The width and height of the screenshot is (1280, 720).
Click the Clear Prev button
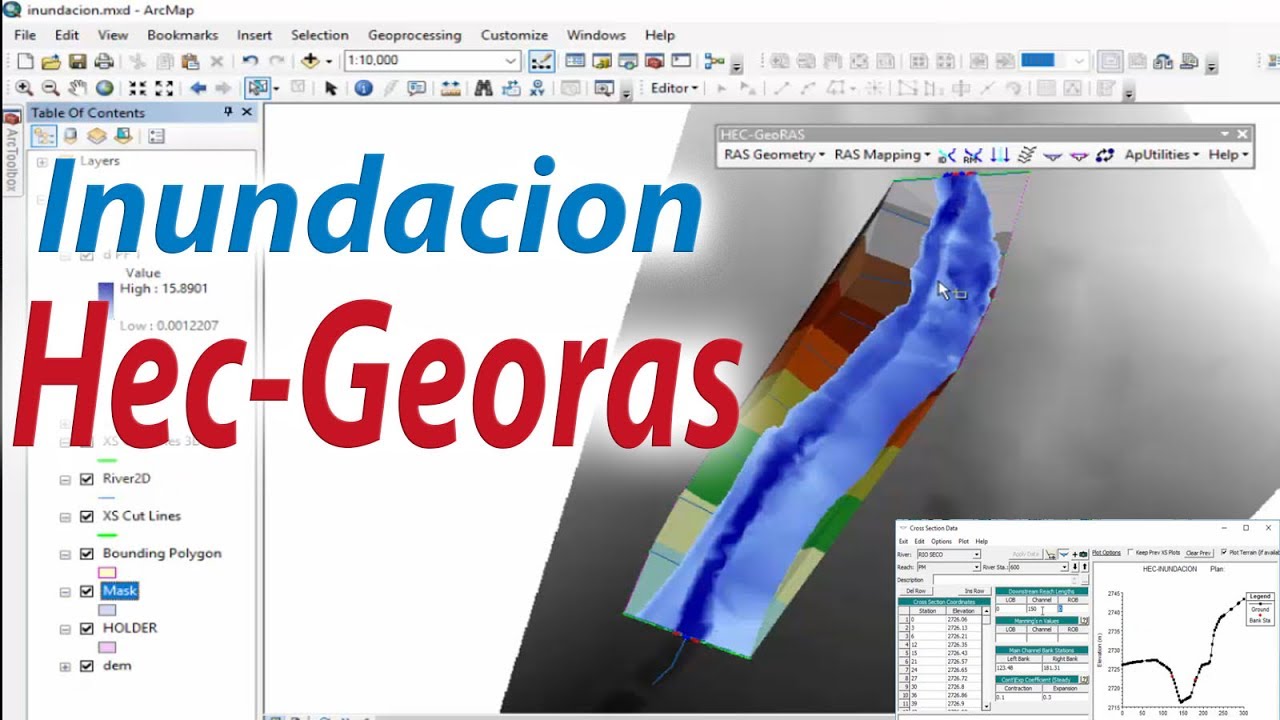1199,553
